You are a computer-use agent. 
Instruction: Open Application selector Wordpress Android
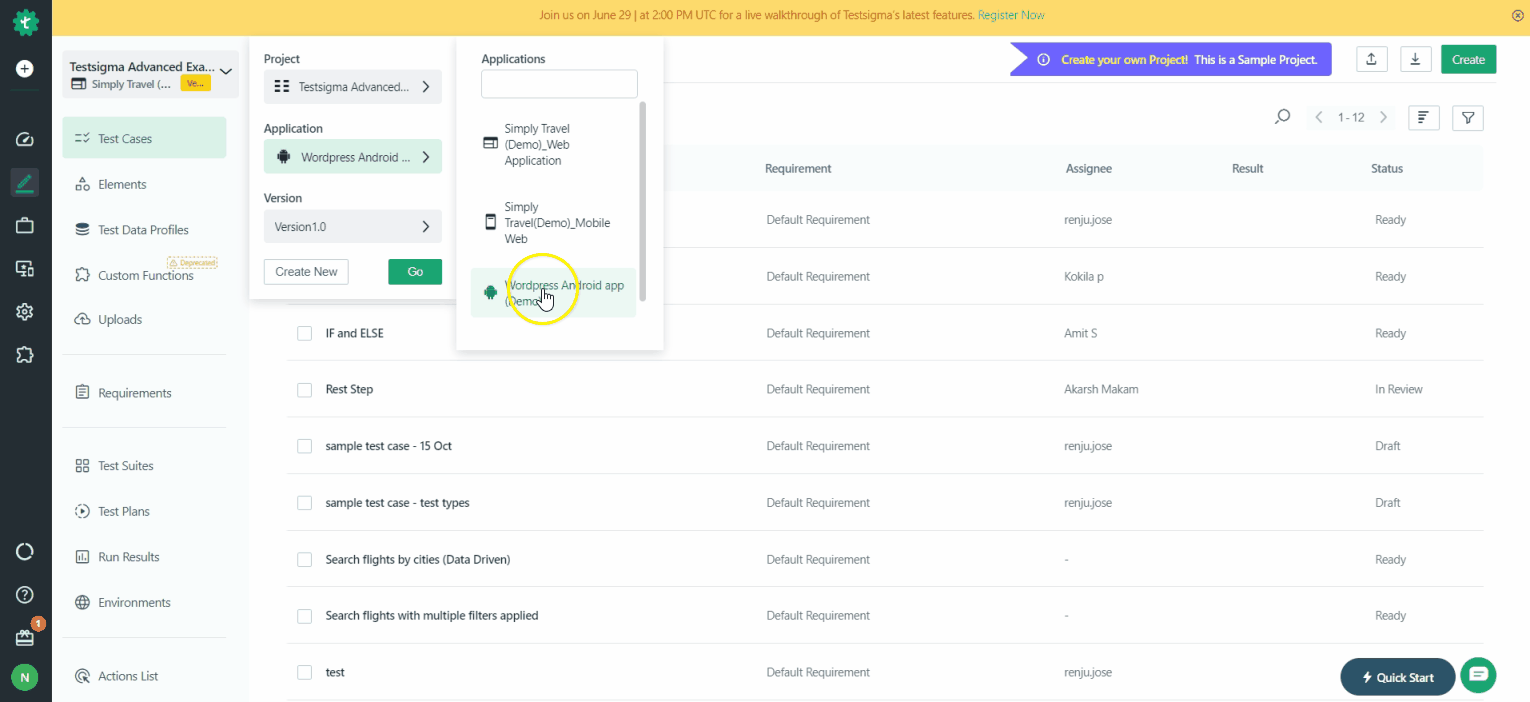(353, 157)
